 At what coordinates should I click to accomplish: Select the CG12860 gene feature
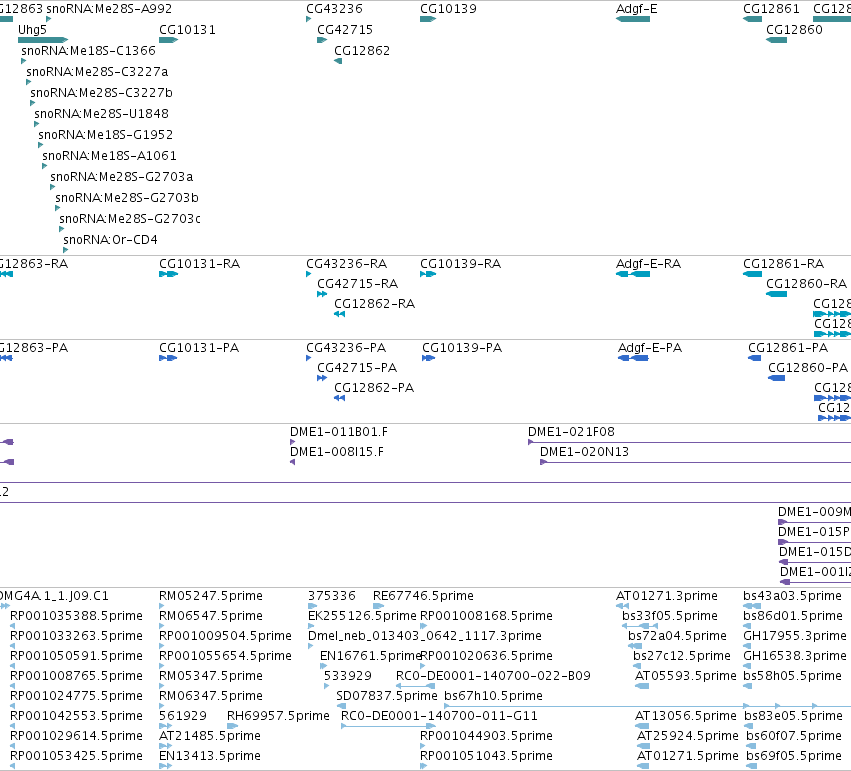click(777, 40)
